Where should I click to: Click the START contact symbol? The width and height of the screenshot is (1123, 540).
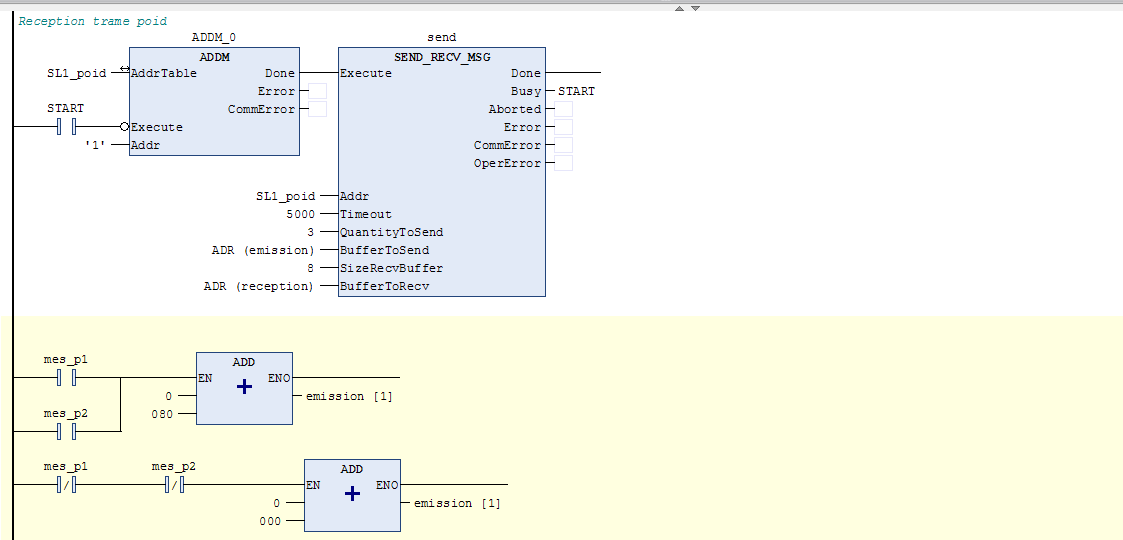coord(67,127)
